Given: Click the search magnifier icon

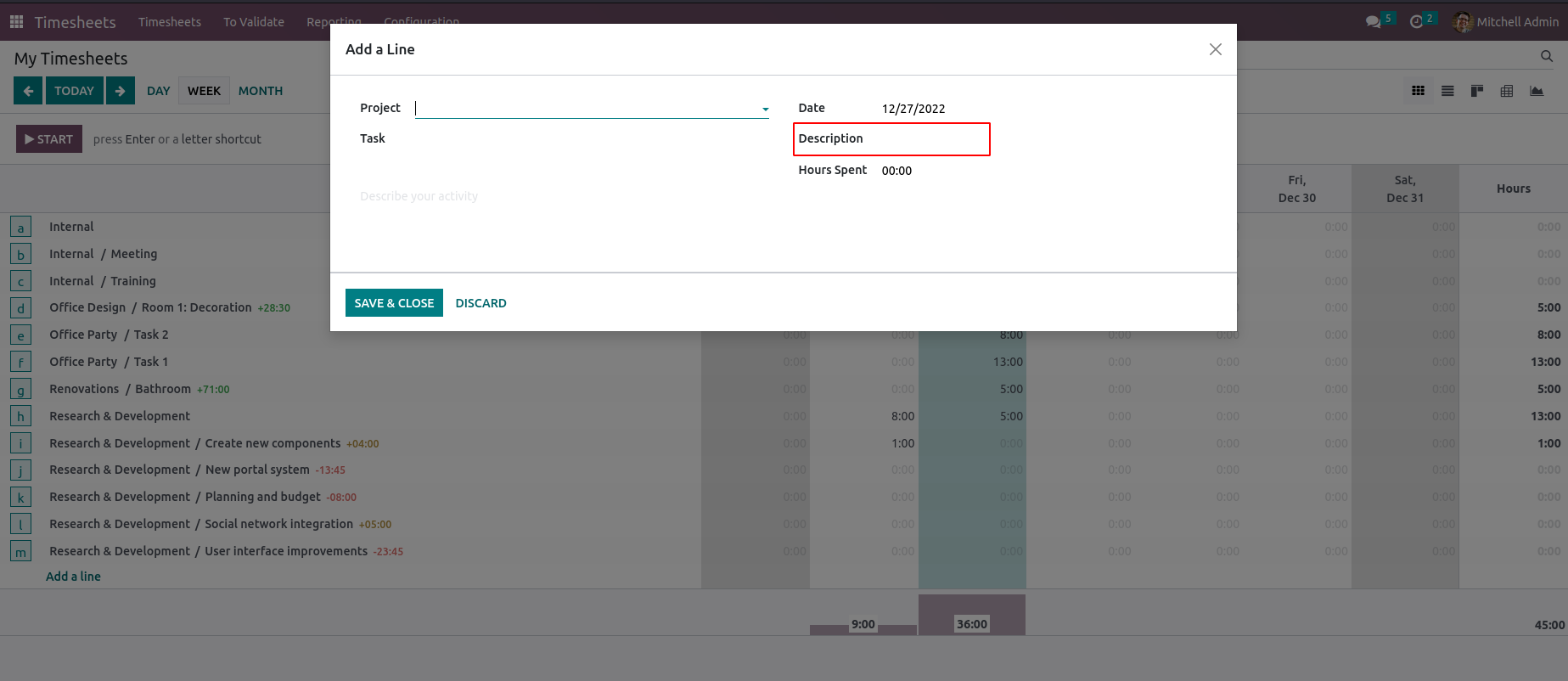Looking at the screenshot, I should pos(1546,56).
